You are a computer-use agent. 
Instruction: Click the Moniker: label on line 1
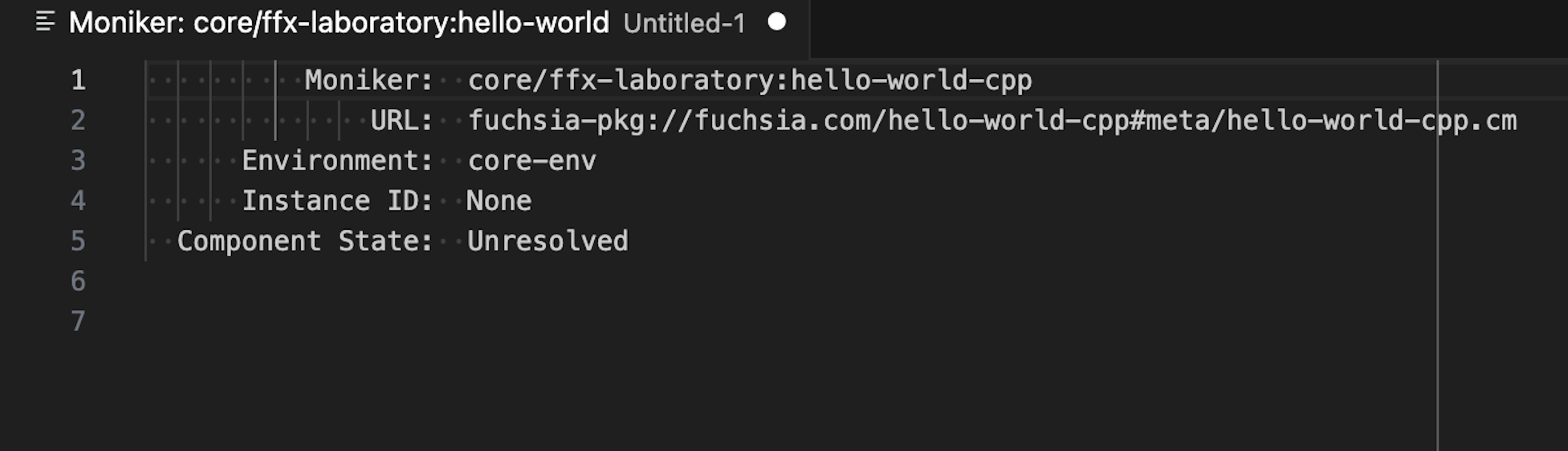367,79
